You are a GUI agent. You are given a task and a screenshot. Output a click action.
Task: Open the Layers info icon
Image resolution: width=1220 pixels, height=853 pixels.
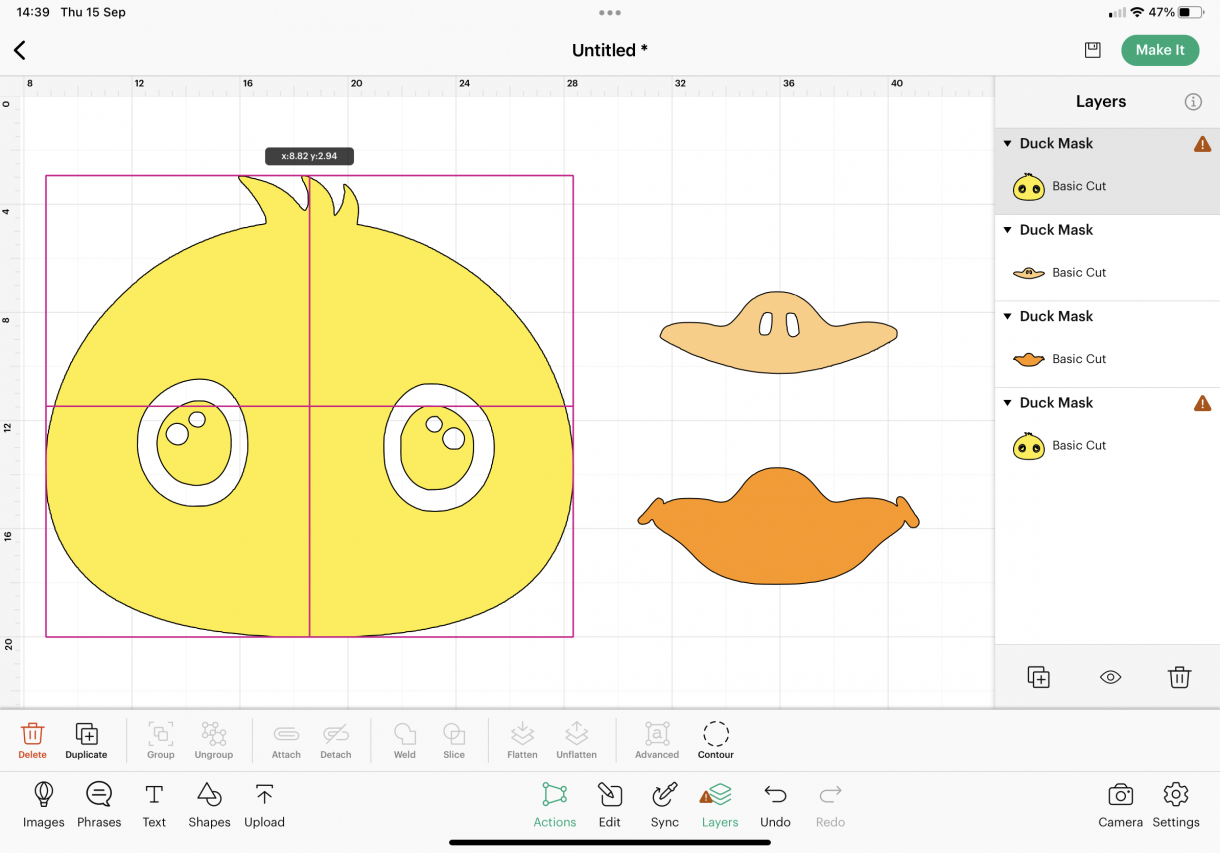pos(1193,102)
